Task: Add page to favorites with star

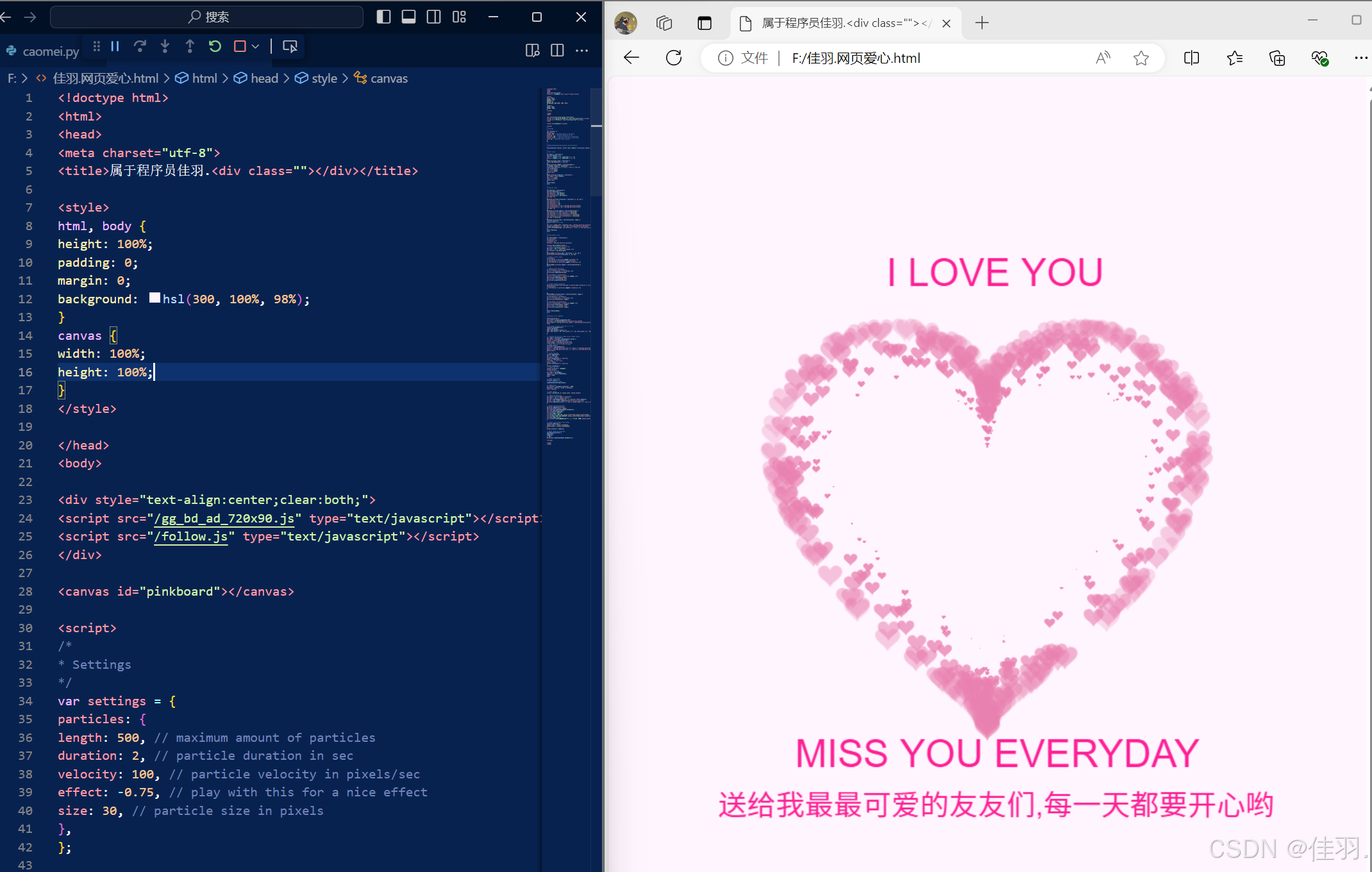Action: click(x=1141, y=58)
